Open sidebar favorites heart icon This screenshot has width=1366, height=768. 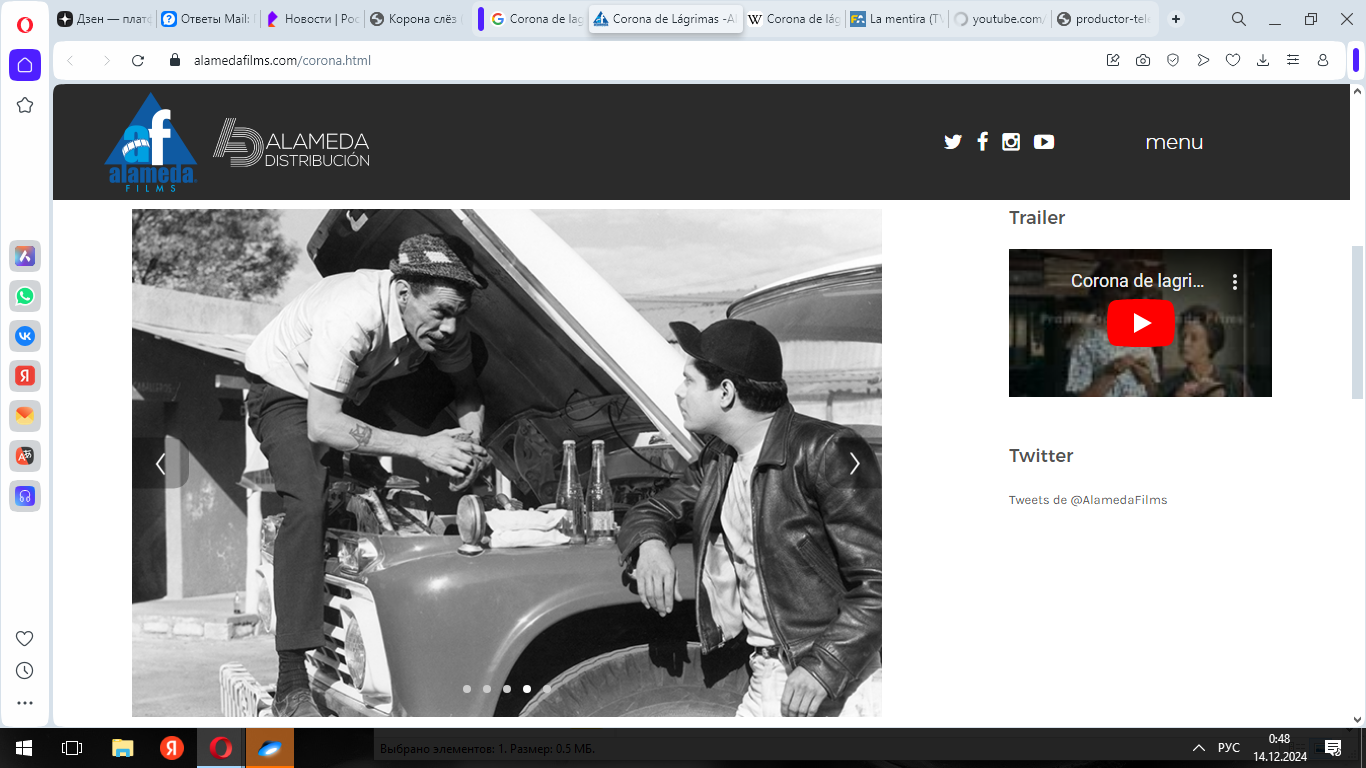[x=25, y=638]
